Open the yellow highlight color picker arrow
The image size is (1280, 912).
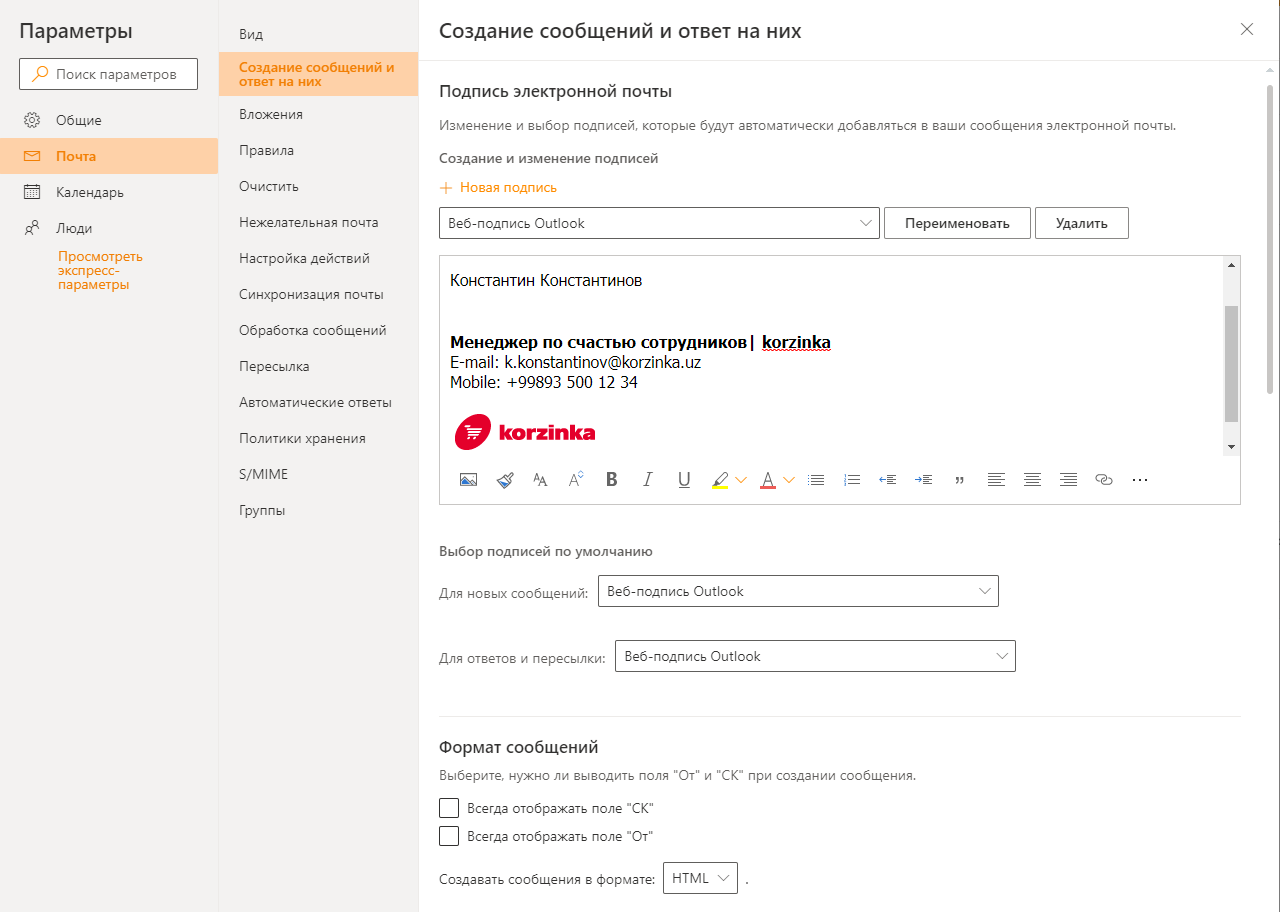click(x=741, y=480)
